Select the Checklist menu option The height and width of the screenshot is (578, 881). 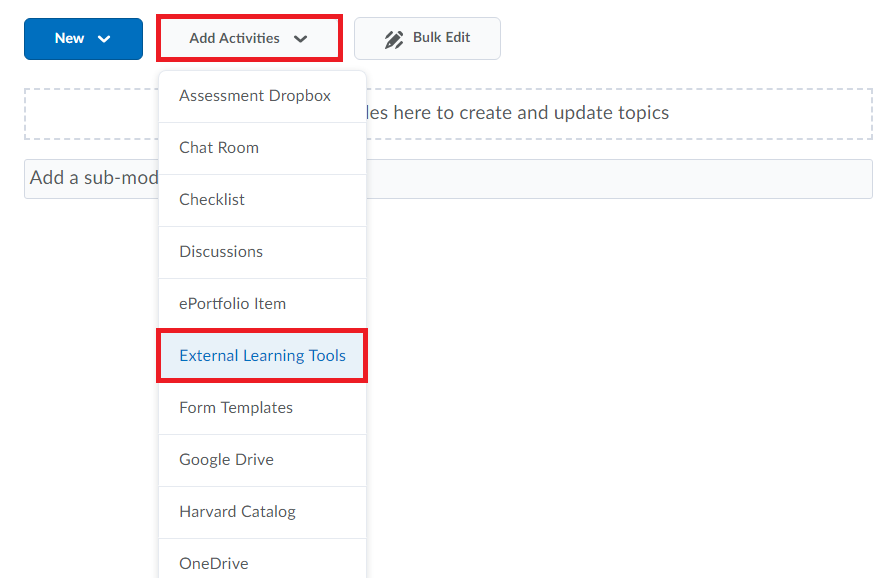(x=262, y=200)
